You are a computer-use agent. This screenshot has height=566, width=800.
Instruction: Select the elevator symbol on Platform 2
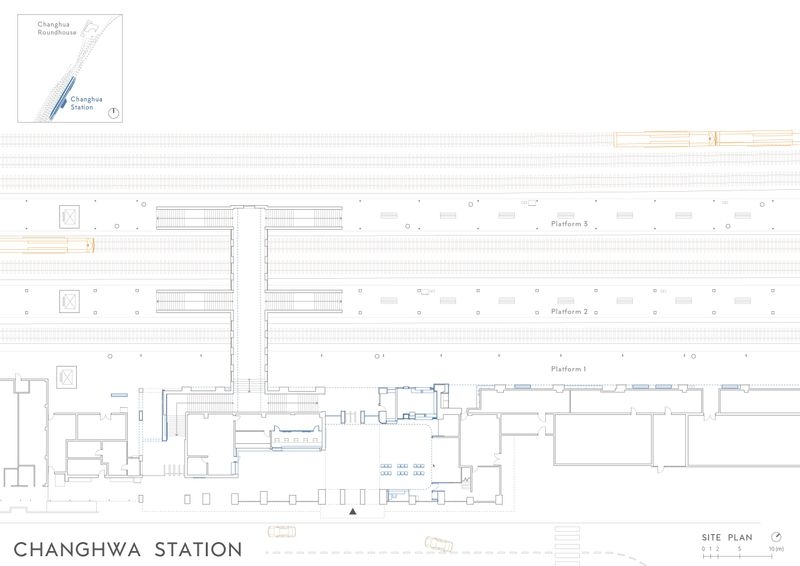(x=69, y=302)
